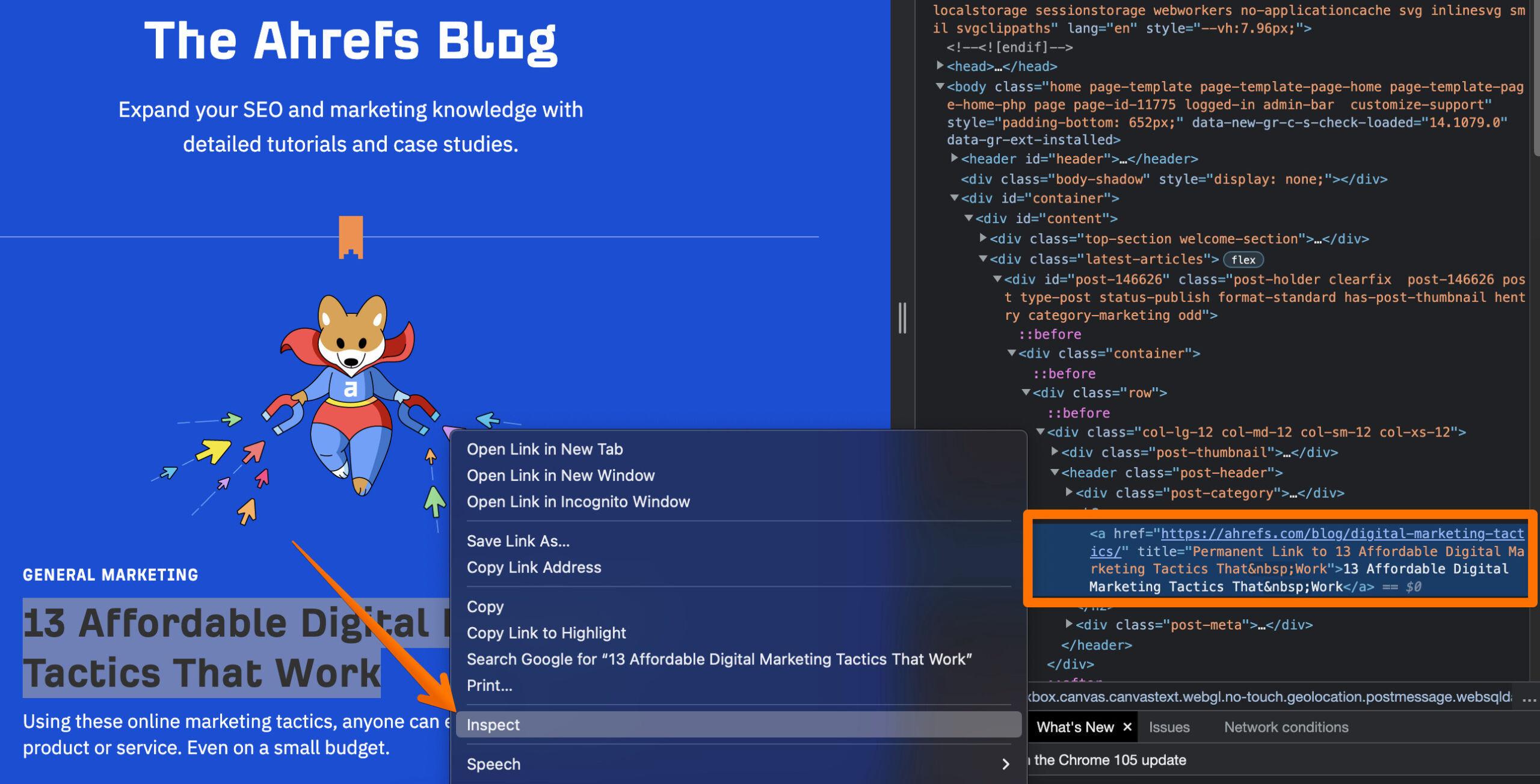1540x784 pixels.
Task: Click "Save Link As…" in the context menu
Action: tap(518, 541)
